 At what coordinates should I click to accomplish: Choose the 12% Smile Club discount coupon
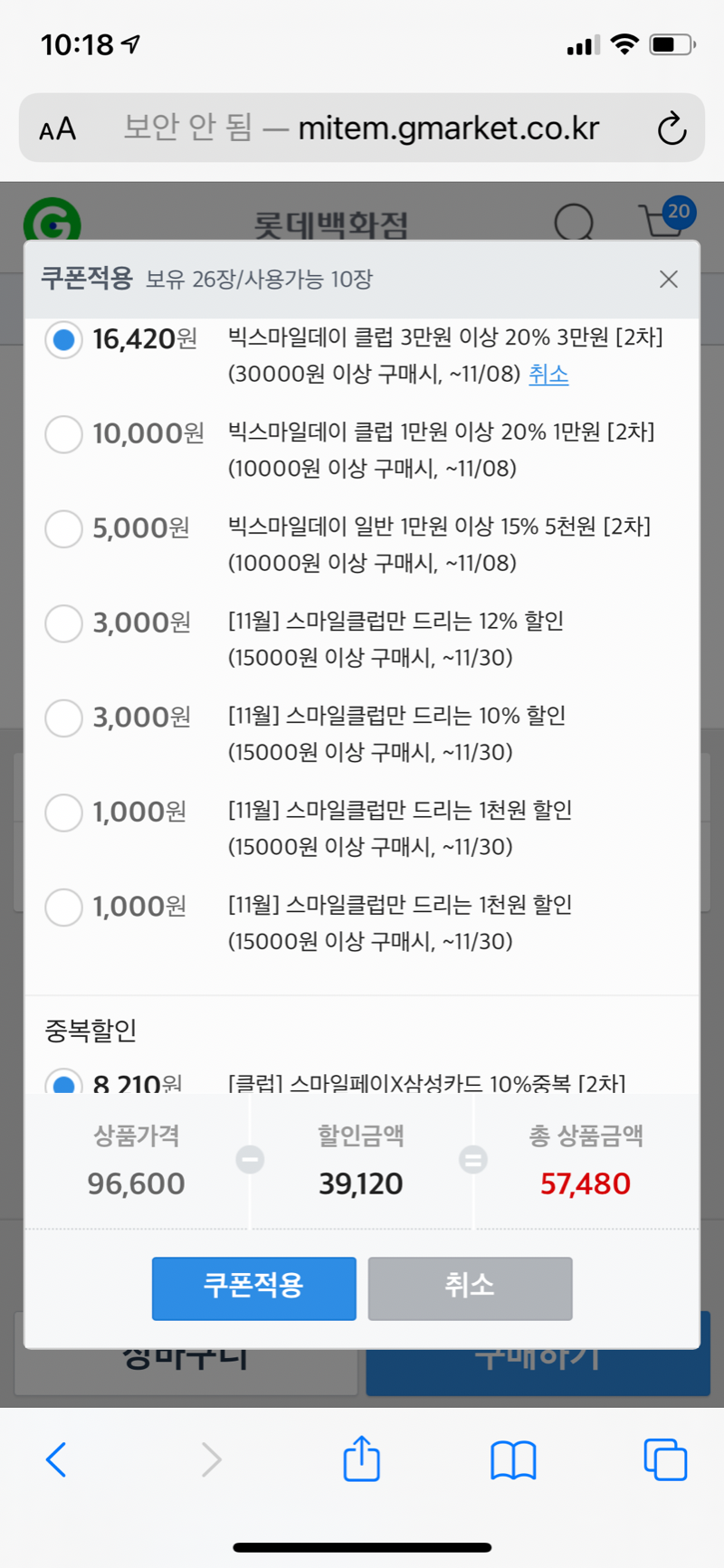point(64,623)
